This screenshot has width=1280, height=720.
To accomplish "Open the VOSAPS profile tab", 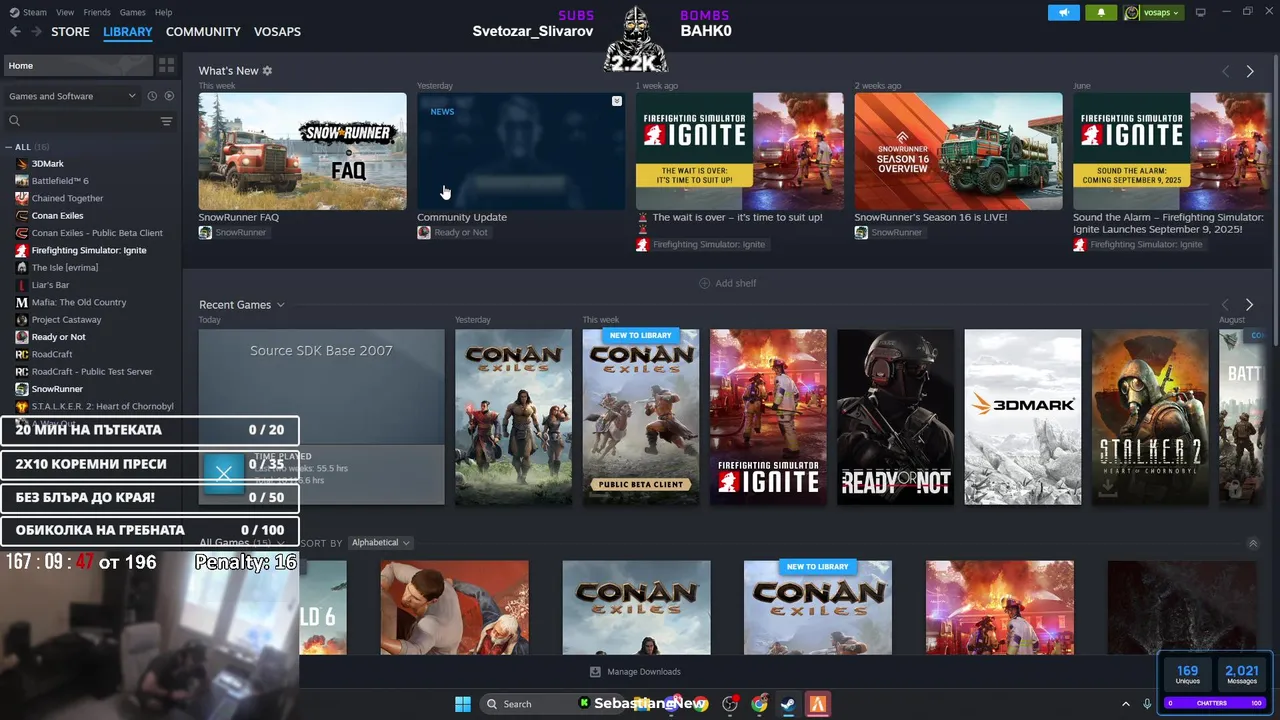I will coord(277,32).
